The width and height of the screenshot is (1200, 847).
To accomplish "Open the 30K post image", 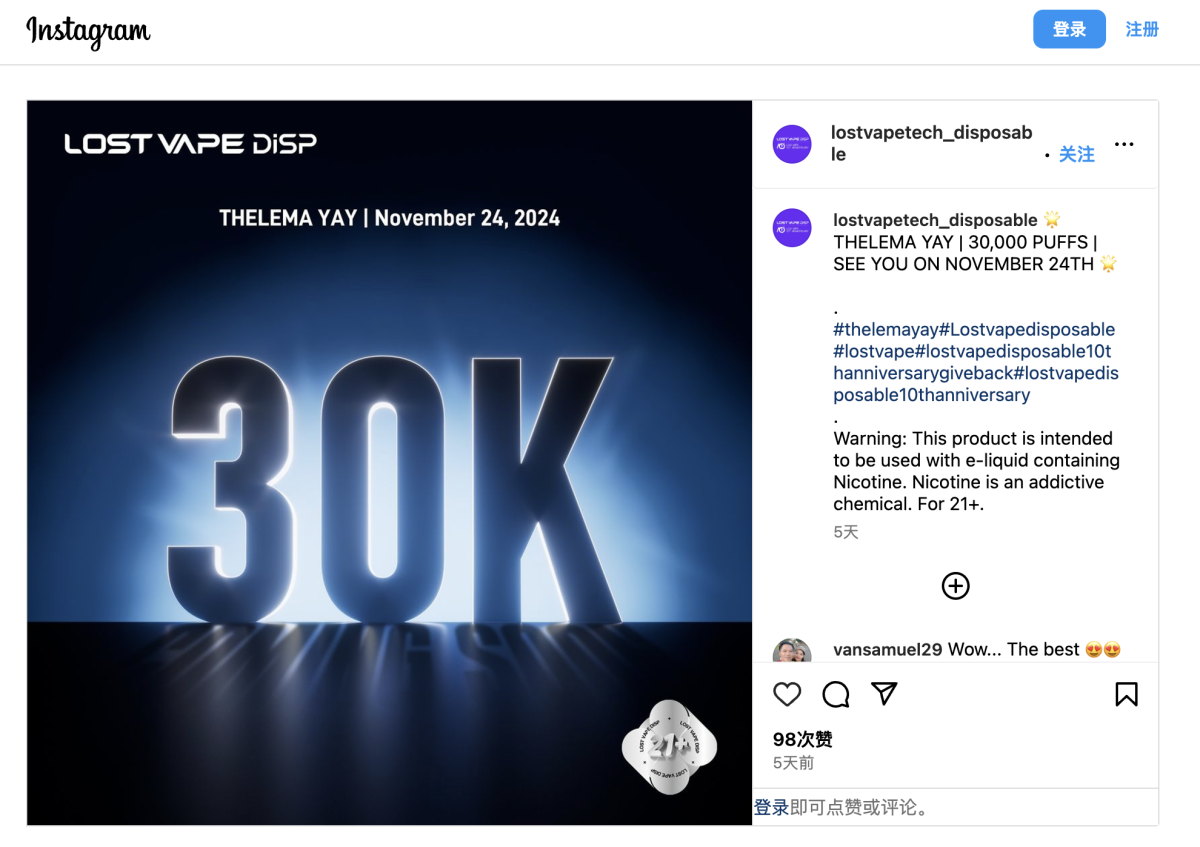I will click(390, 463).
